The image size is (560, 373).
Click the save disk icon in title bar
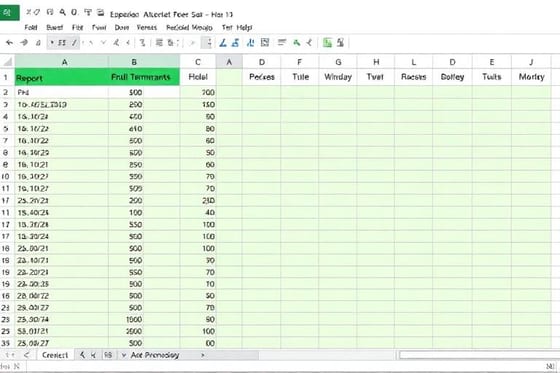(x=50, y=13)
